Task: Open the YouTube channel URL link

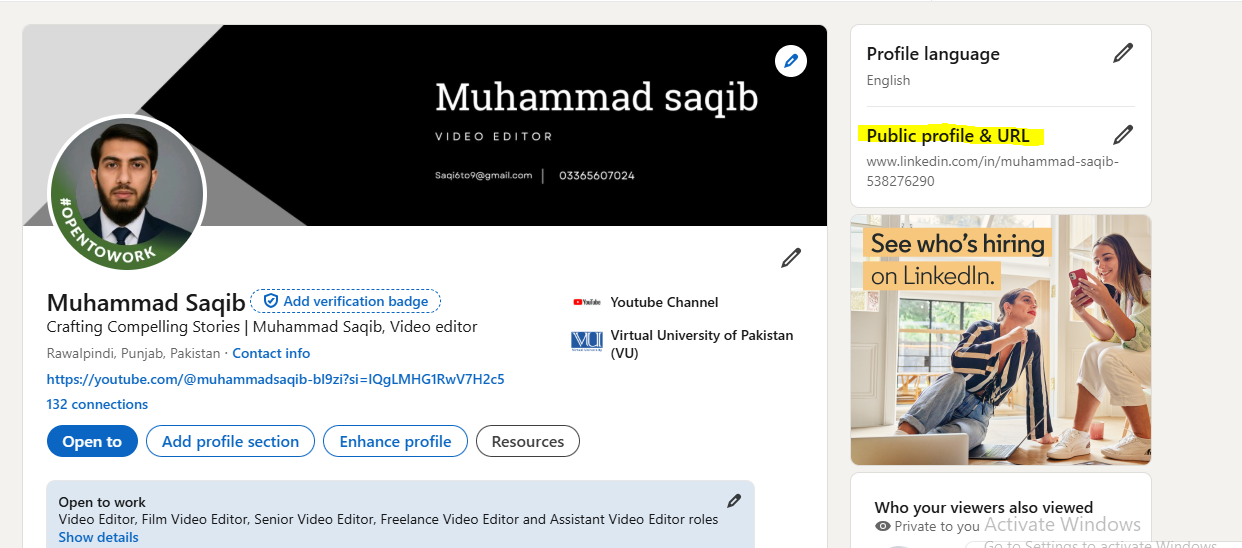Action: 275,379
